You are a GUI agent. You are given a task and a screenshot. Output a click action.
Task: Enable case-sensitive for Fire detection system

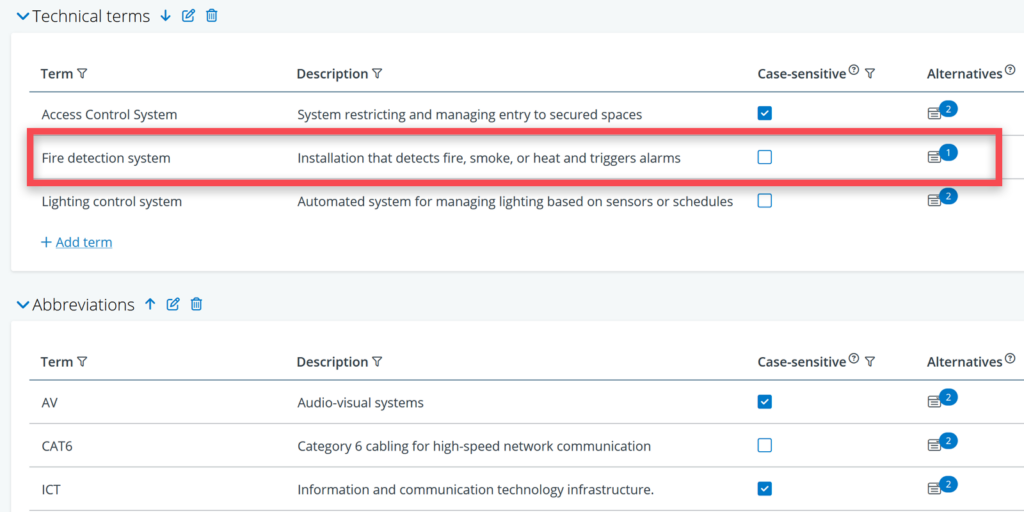coord(765,157)
